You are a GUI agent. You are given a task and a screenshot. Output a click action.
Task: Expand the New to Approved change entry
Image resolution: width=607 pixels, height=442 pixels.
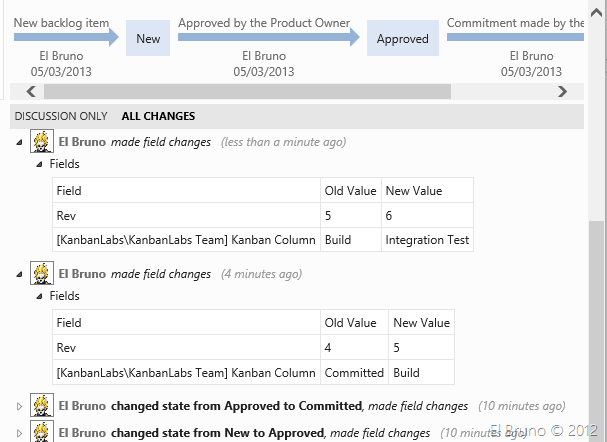tap(20, 433)
